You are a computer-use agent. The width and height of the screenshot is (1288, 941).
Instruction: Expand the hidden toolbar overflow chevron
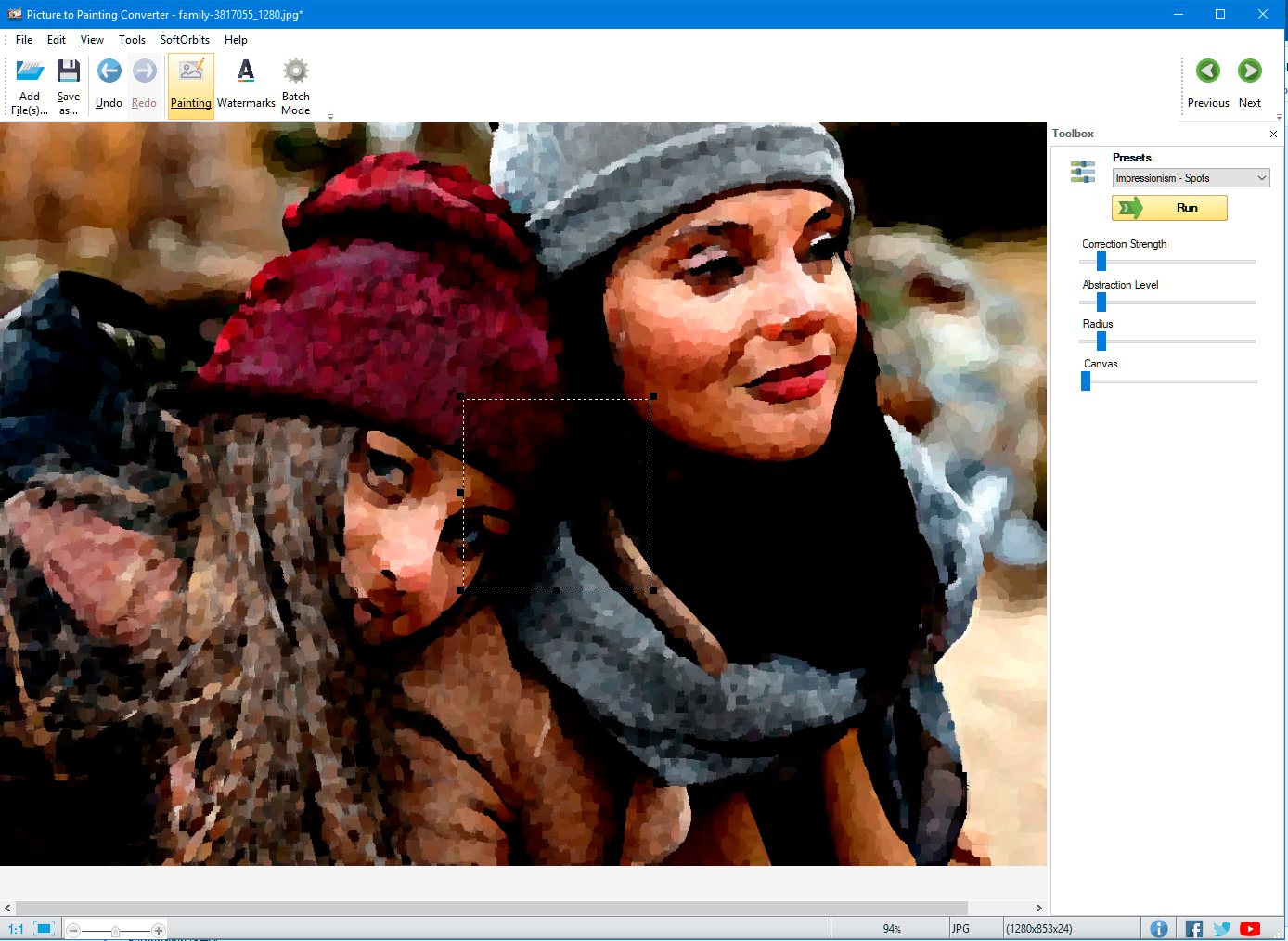tap(330, 117)
